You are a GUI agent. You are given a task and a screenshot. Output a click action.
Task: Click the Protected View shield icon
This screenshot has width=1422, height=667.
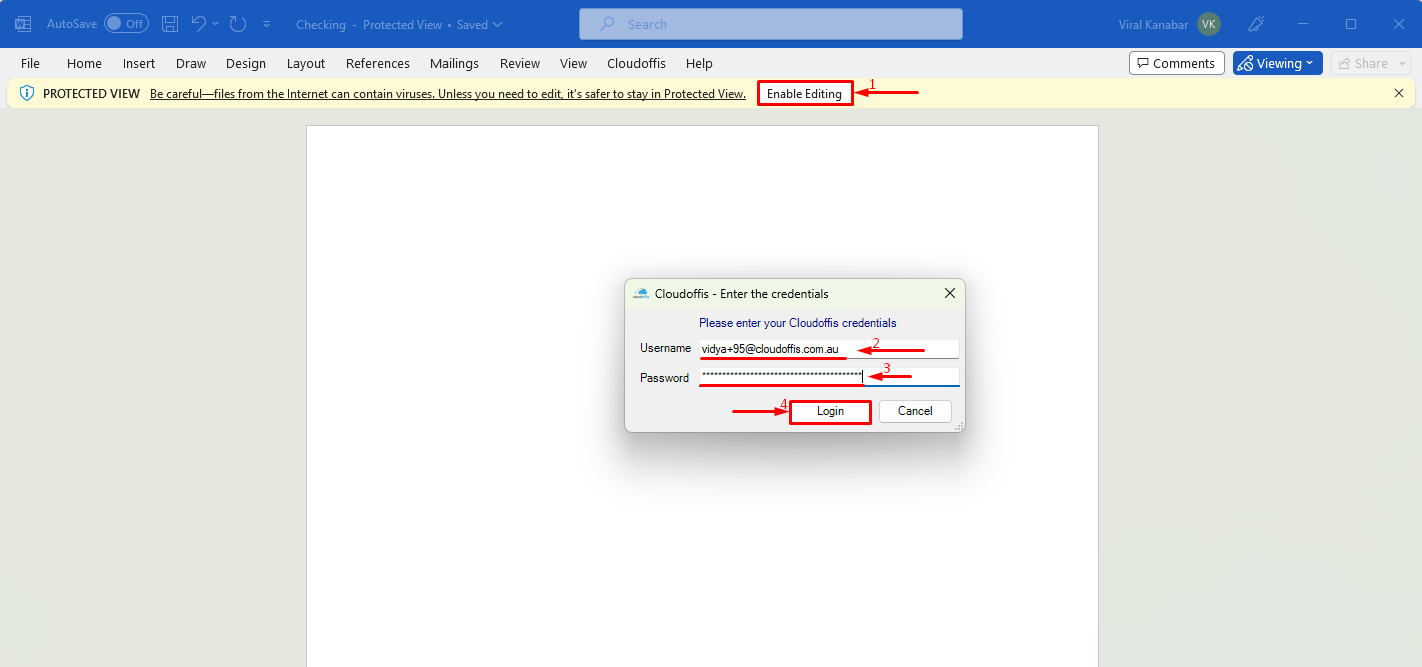click(x=27, y=93)
